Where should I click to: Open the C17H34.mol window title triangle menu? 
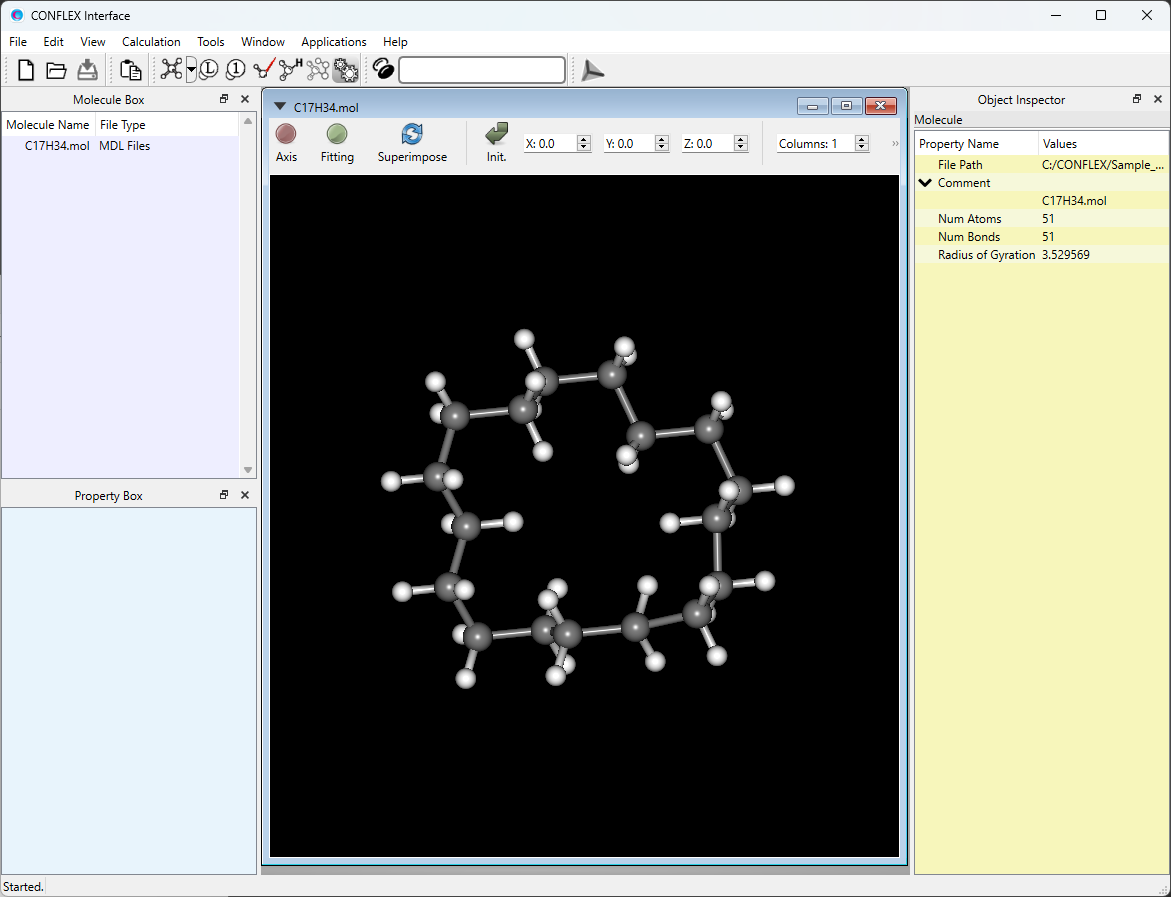(x=280, y=106)
